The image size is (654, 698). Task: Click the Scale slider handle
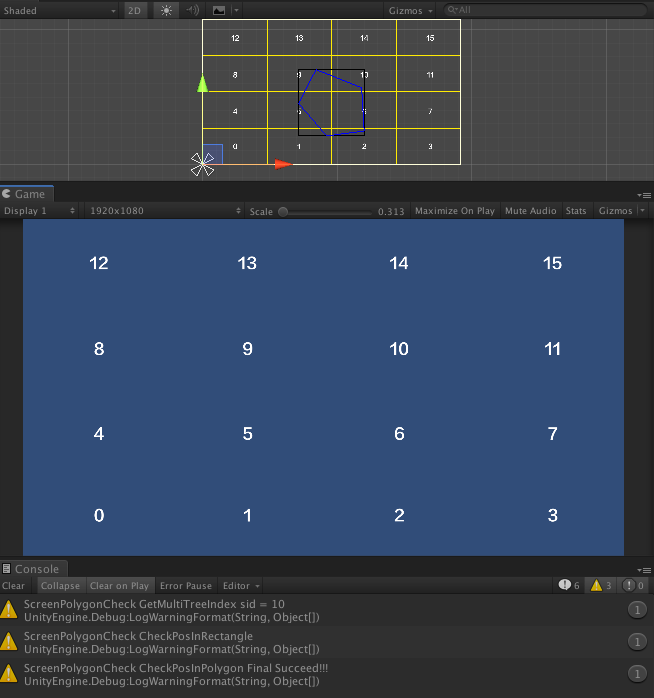(x=283, y=211)
